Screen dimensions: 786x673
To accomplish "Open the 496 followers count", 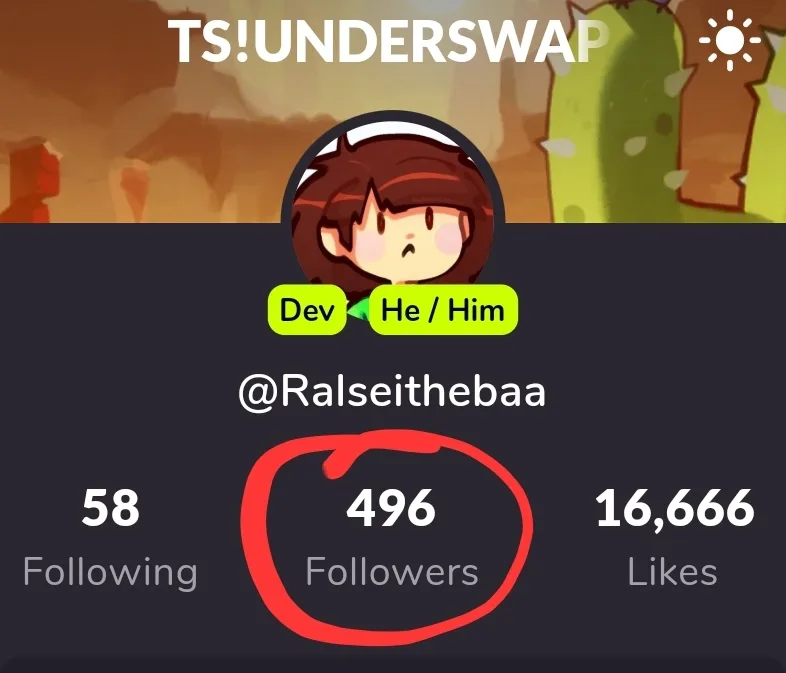I will (391, 508).
